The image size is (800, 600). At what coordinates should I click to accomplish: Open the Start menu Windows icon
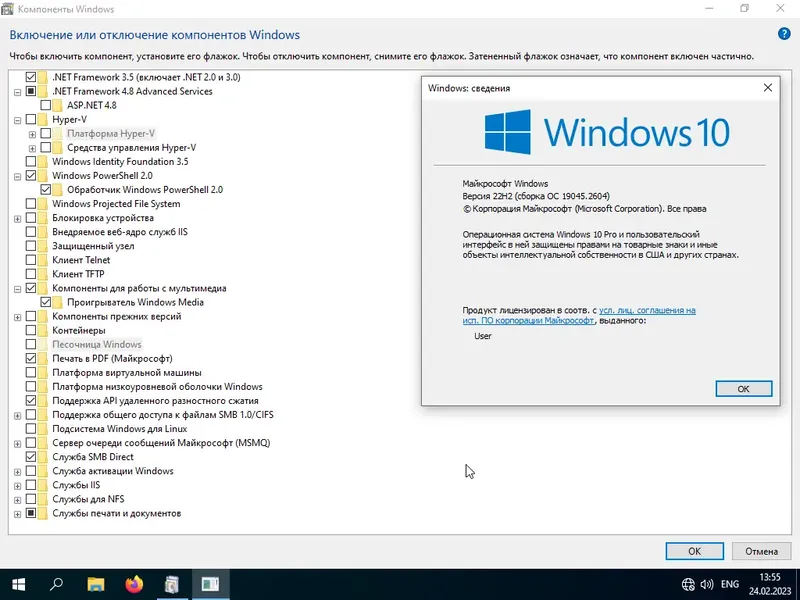pos(18,584)
